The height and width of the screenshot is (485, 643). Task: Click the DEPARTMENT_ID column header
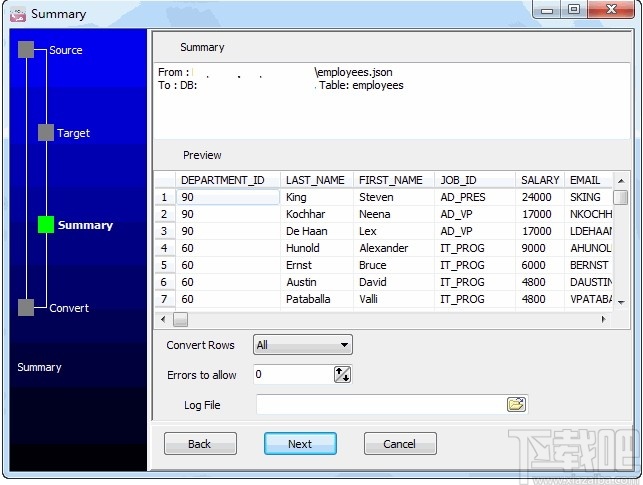228,180
